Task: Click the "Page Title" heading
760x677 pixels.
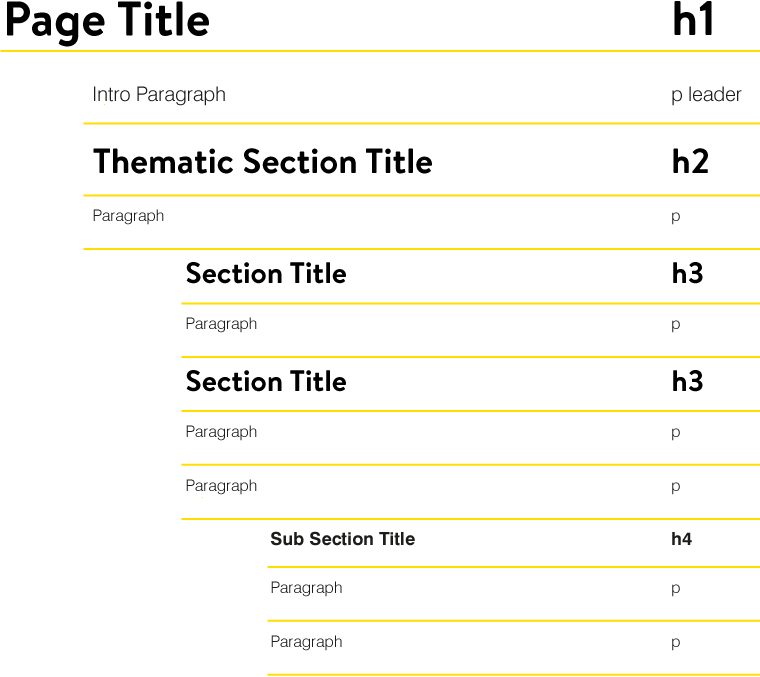Action: [106, 21]
